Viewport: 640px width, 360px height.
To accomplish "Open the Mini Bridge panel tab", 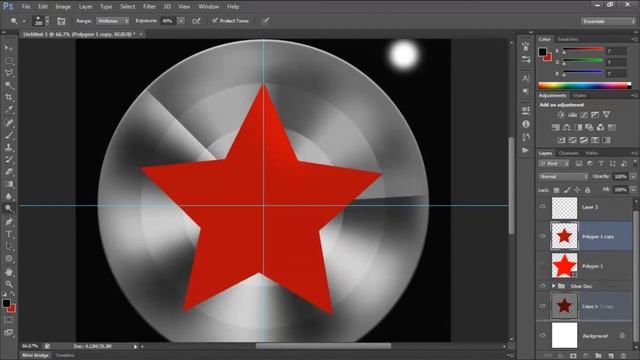I will 36,356.
